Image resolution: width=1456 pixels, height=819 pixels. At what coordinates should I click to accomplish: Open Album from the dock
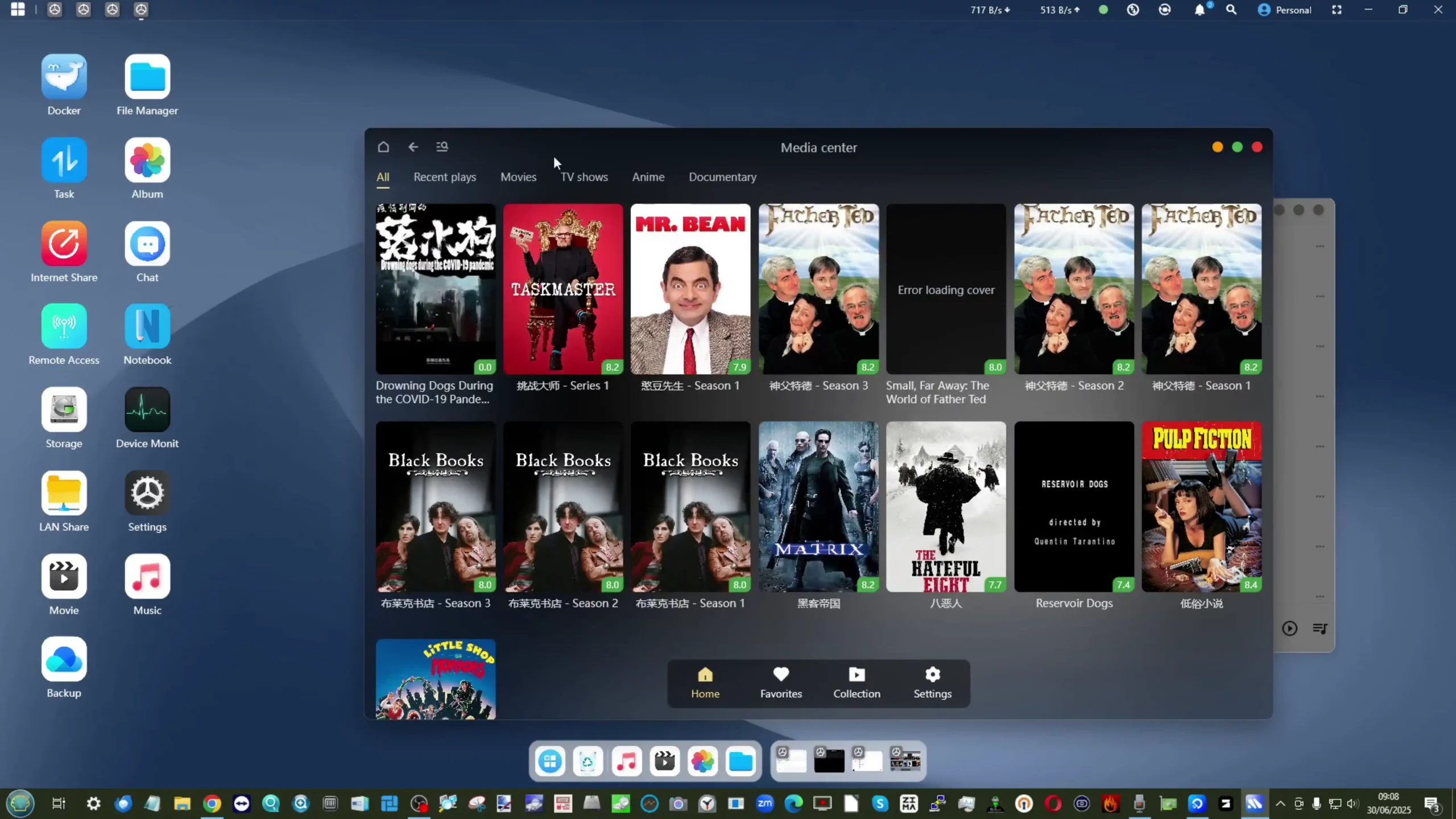pyautogui.click(x=702, y=761)
